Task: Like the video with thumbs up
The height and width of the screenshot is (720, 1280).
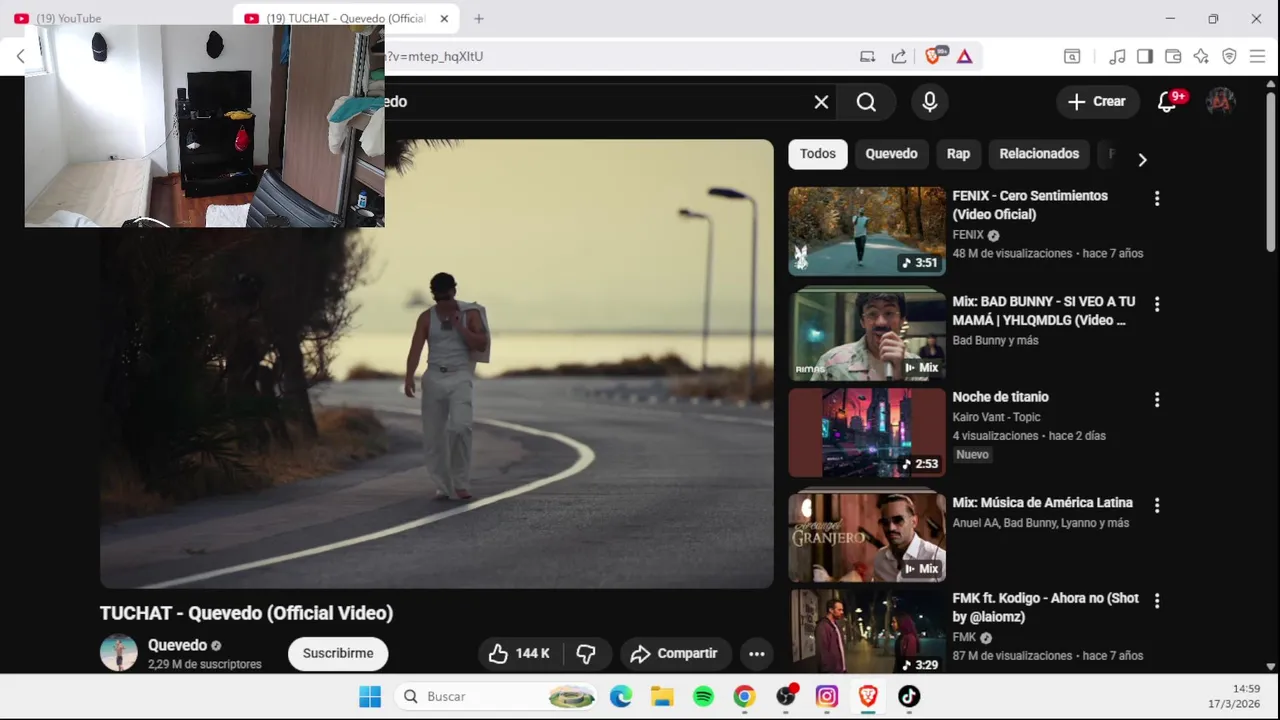Action: click(519, 653)
